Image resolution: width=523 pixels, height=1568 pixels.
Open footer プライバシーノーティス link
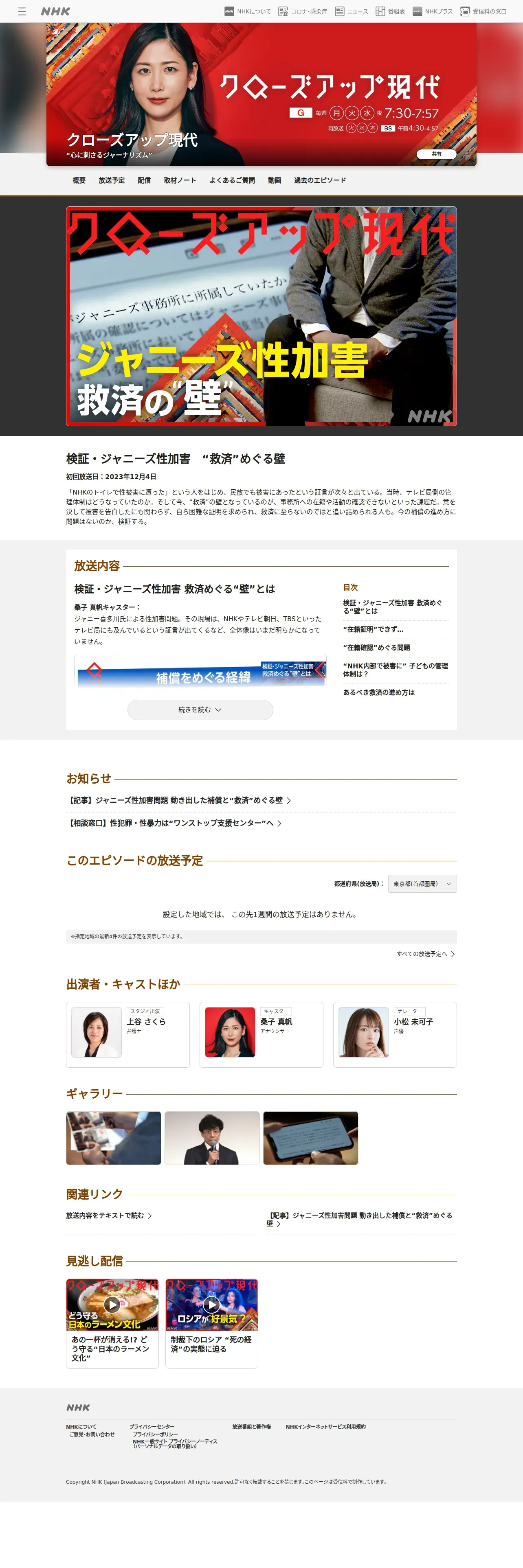click(x=175, y=1444)
